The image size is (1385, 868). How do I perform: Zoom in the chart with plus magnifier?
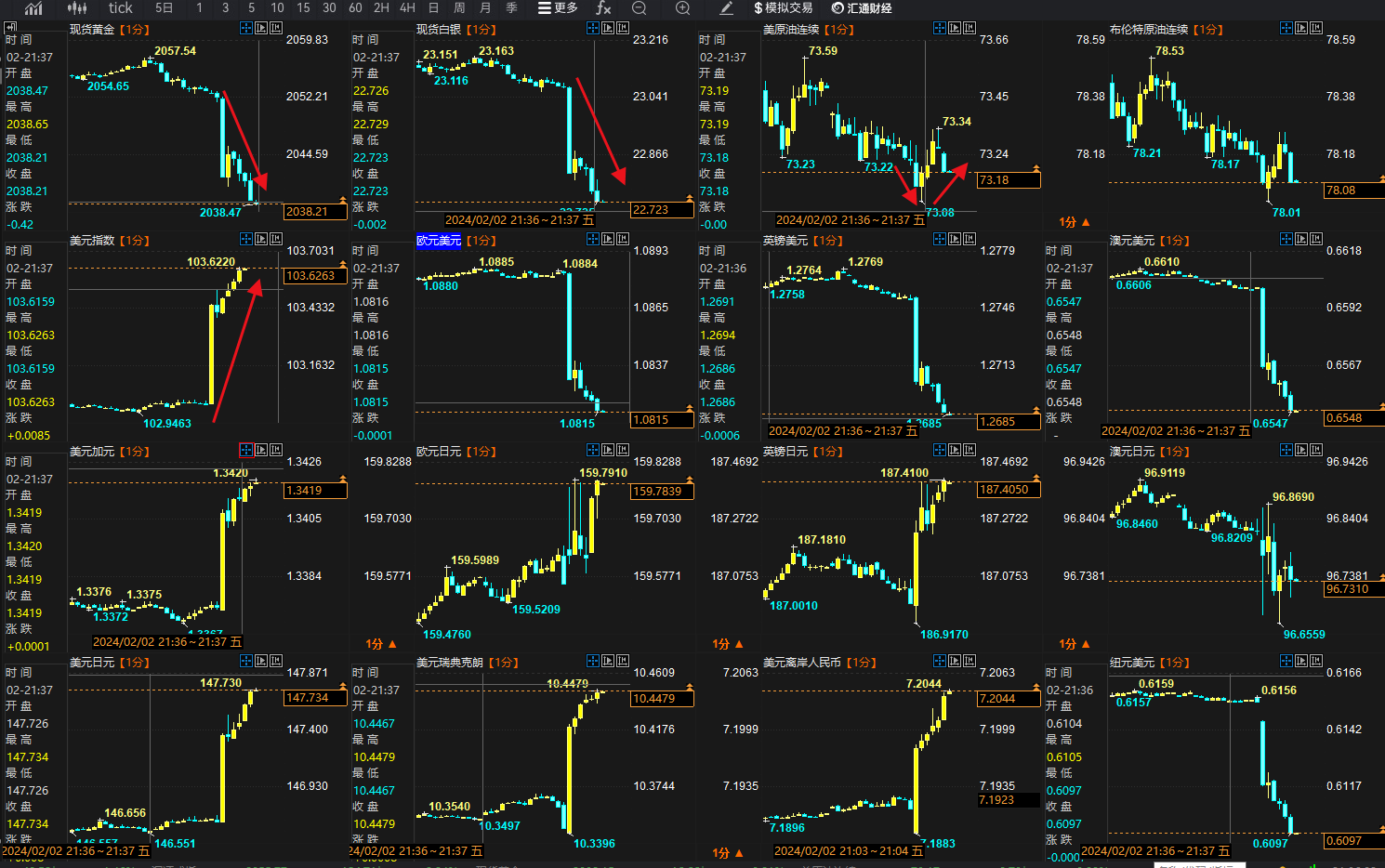coord(682,8)
